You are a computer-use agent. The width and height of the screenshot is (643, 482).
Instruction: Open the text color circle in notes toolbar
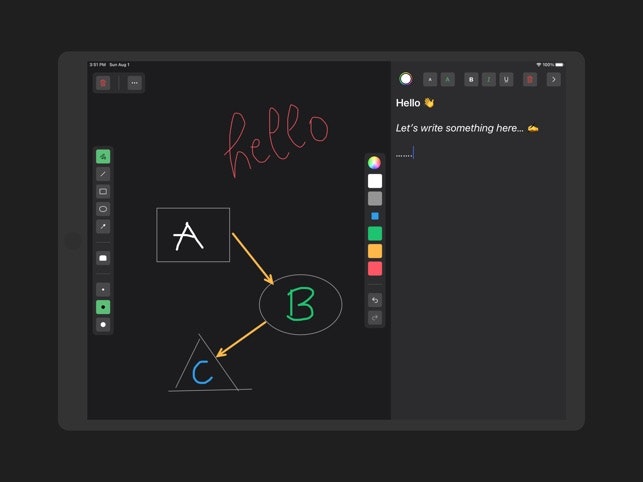click(x=406, y=79)
